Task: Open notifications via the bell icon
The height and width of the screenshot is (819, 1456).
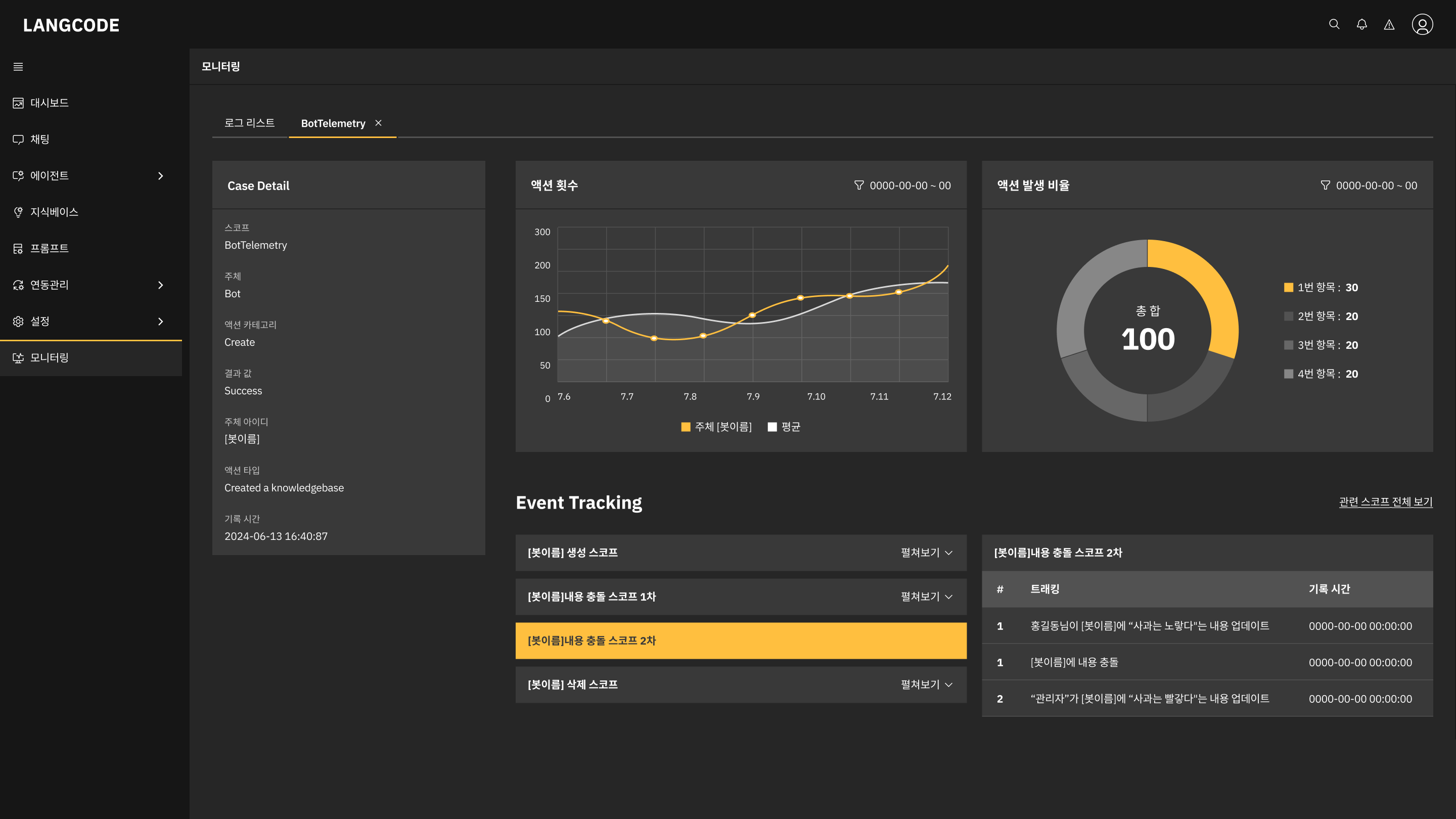Action: click(1361, 24)
